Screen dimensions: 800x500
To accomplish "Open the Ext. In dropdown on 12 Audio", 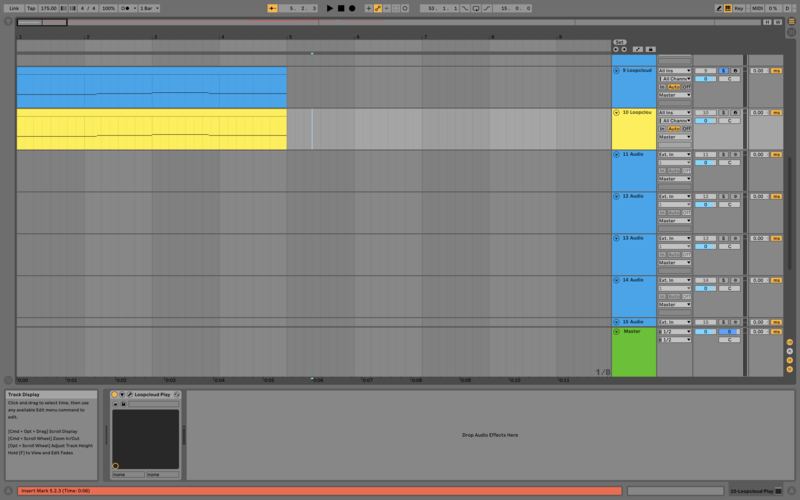I will (x=674, y=197).
